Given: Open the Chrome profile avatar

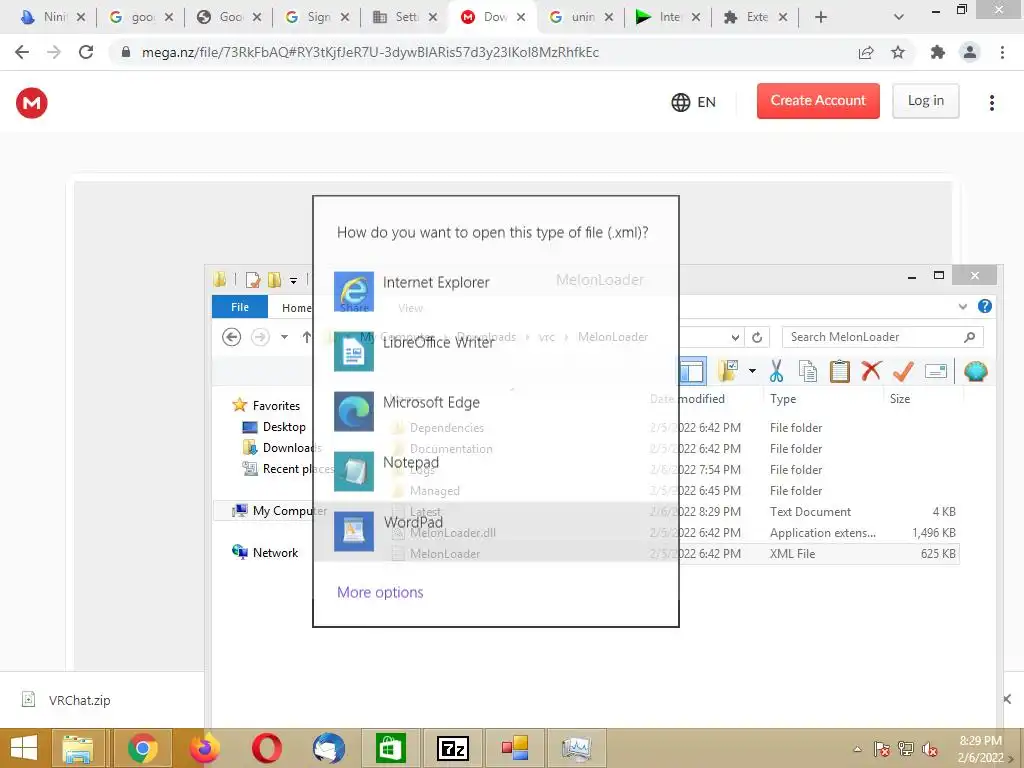Looking at the screenshot, I should (970, 52).
